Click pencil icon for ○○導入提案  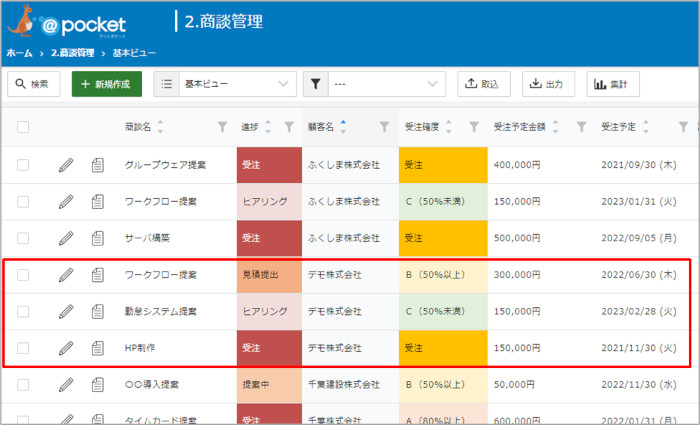click(x=66, y=385)
